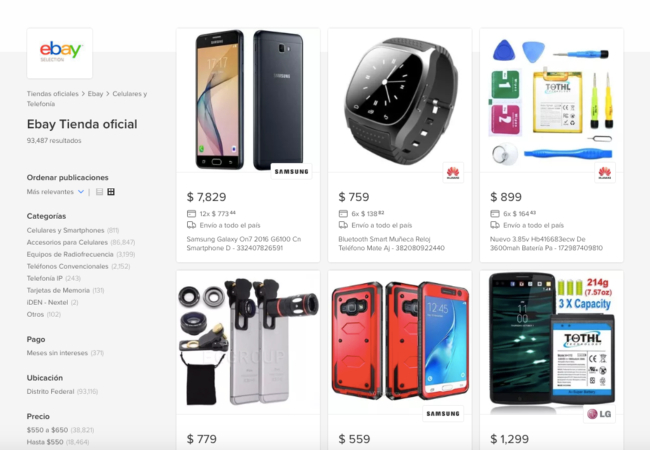Open the Más relevantes sort dropdown
Image resolution: width=650 pixels, height=450 pixels.
tap(55, 192)
